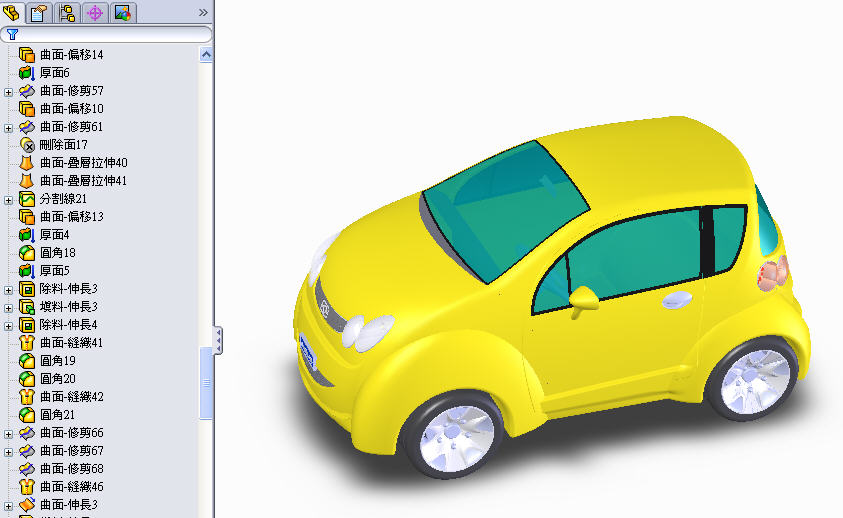
Task: Click the 曲面-修剪68 trim icon
Action: (27, 469)
